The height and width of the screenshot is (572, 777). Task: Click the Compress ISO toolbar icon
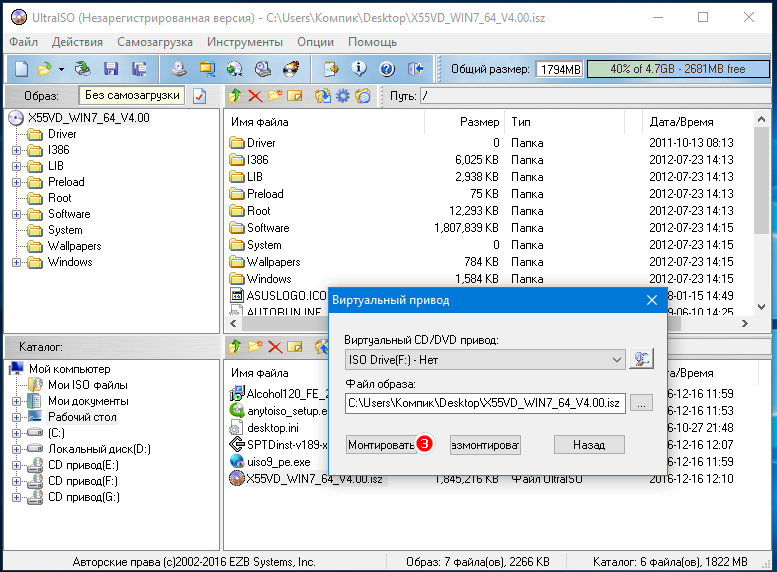coord(207,69)
